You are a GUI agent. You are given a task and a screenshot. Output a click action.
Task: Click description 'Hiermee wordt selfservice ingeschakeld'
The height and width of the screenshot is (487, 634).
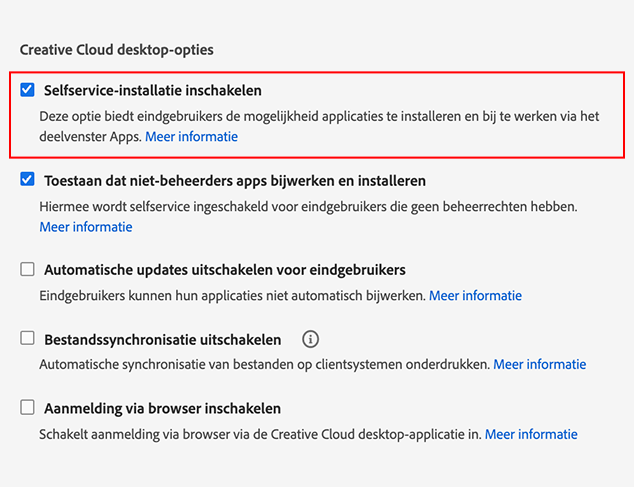pyautogui.click(x=308, y=207)
